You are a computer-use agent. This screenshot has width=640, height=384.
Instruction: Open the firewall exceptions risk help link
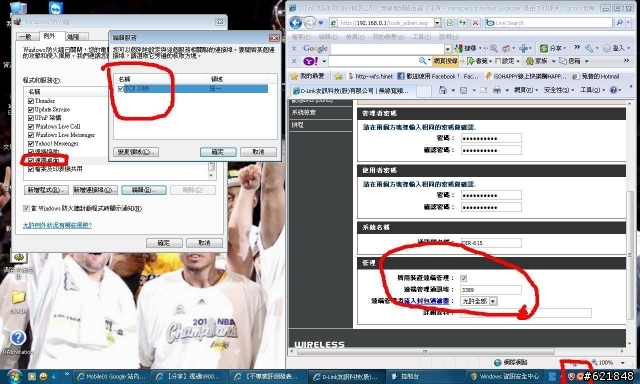coord(57,225)
